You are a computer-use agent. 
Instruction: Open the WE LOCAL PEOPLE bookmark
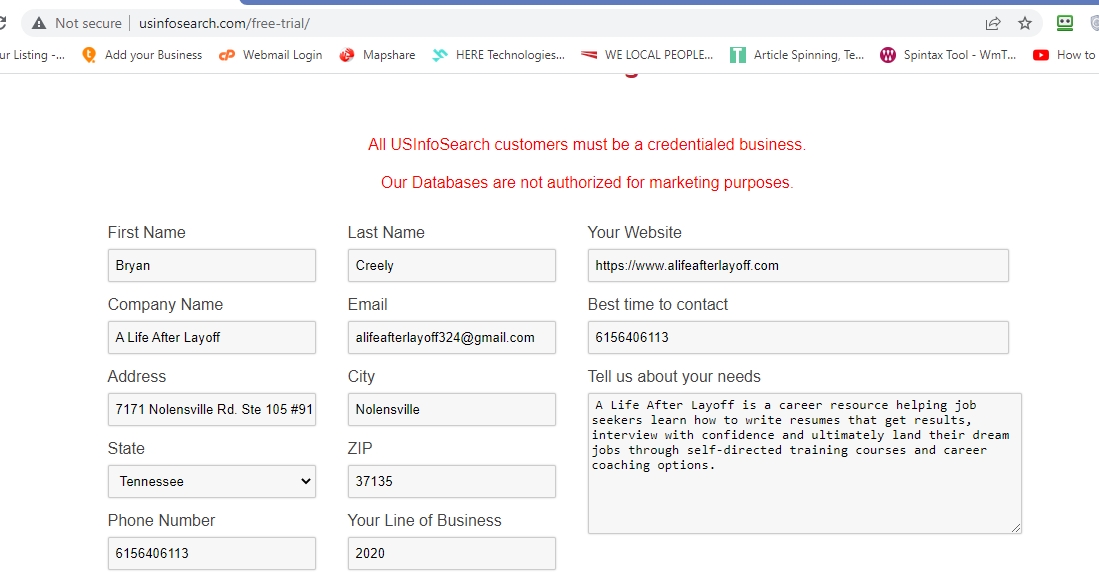click(x=648, y=55)
